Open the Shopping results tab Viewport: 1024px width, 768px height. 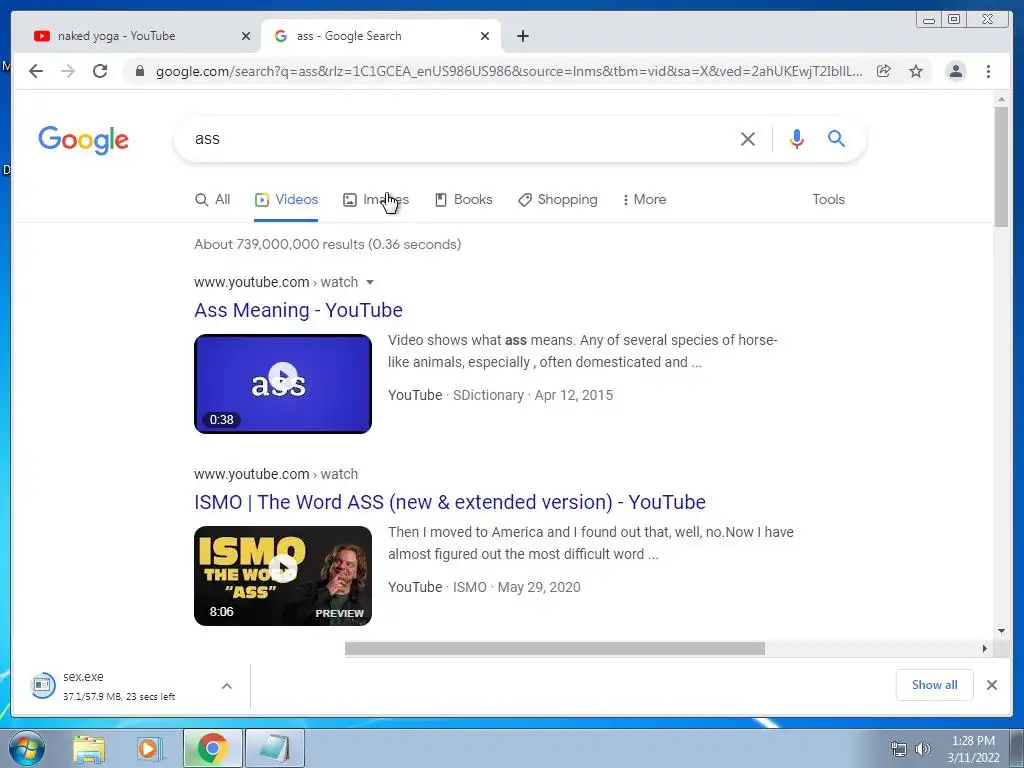point(558,200)
